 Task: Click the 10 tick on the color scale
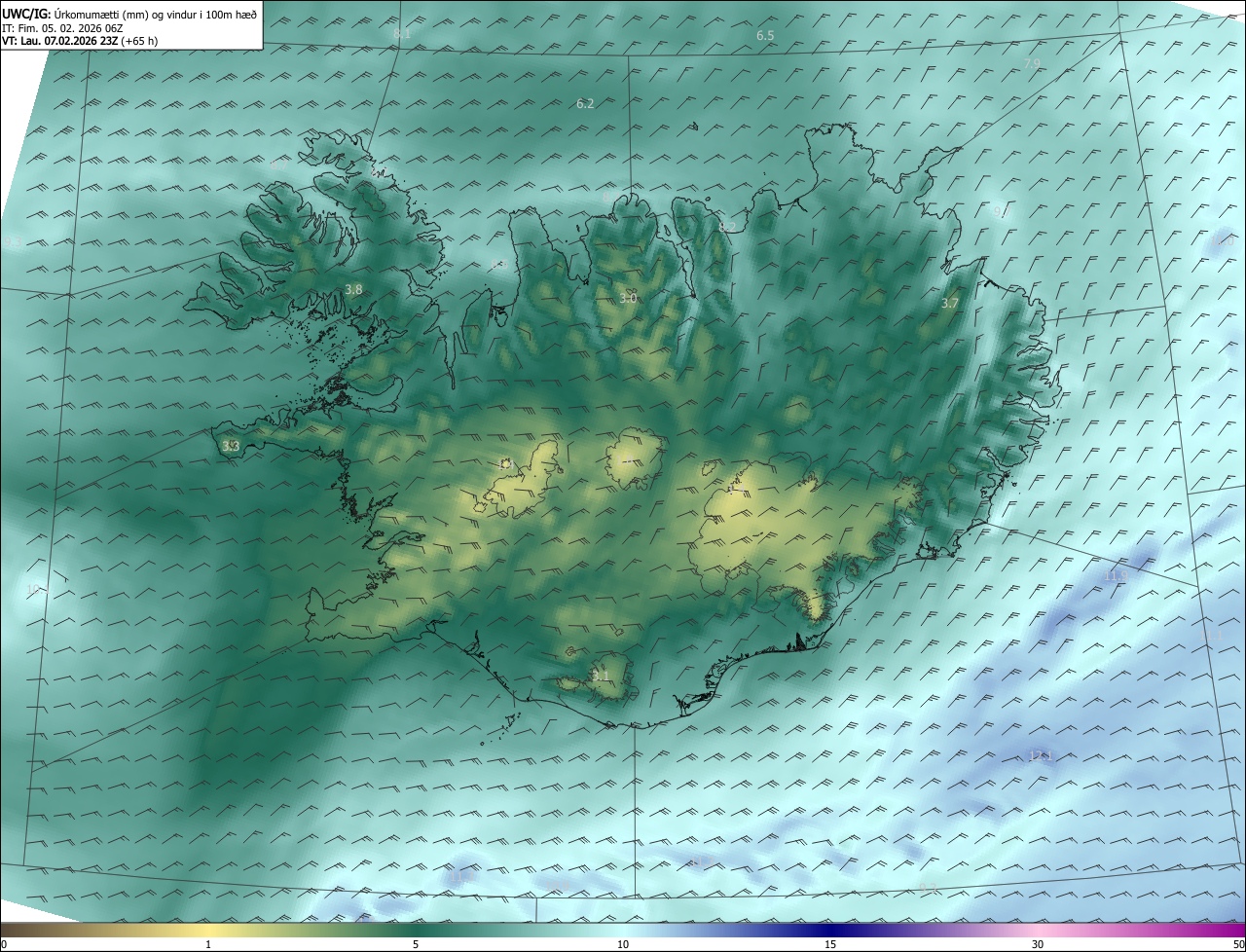click(623, 944)
